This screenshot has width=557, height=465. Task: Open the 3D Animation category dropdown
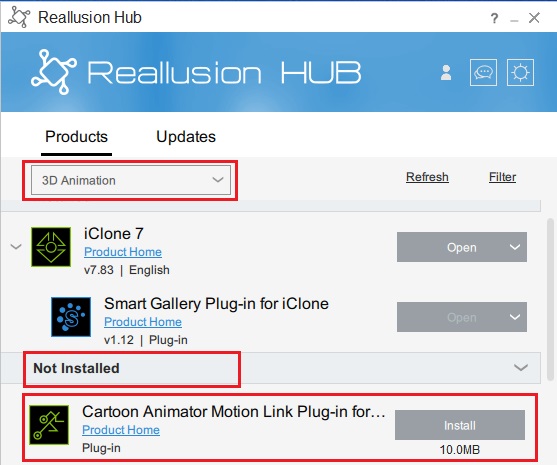tap(131, 180)
